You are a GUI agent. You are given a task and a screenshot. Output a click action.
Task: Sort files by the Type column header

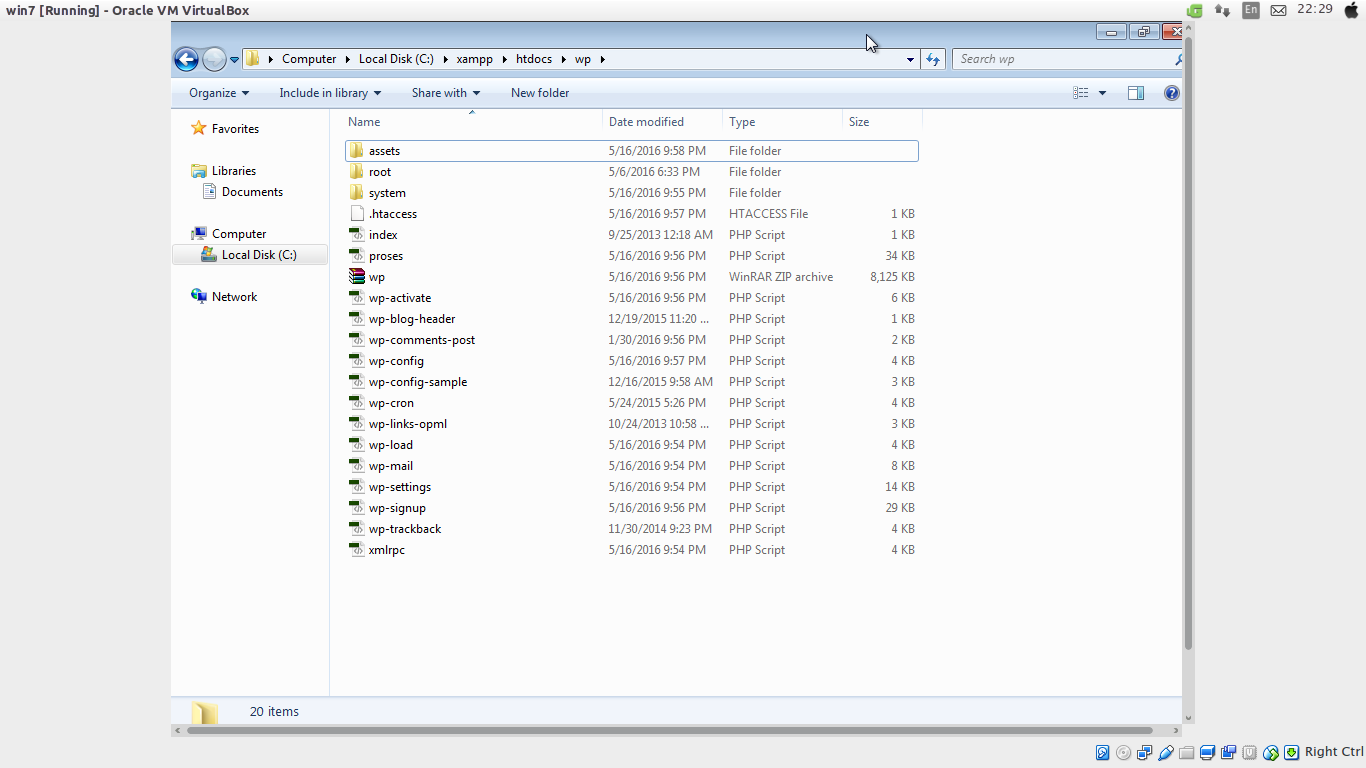783,122
